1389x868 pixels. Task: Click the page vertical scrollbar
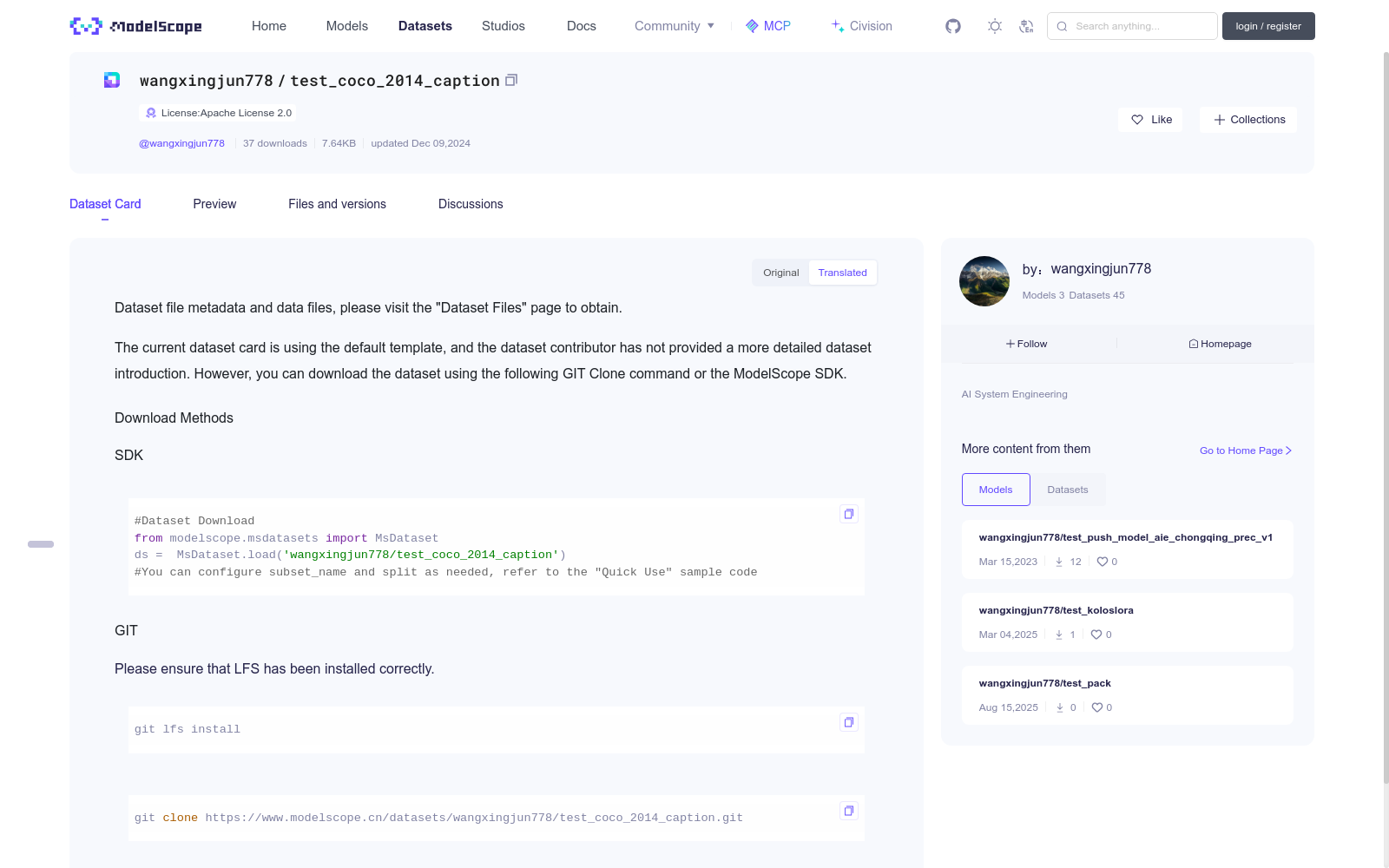[1386, 417]
